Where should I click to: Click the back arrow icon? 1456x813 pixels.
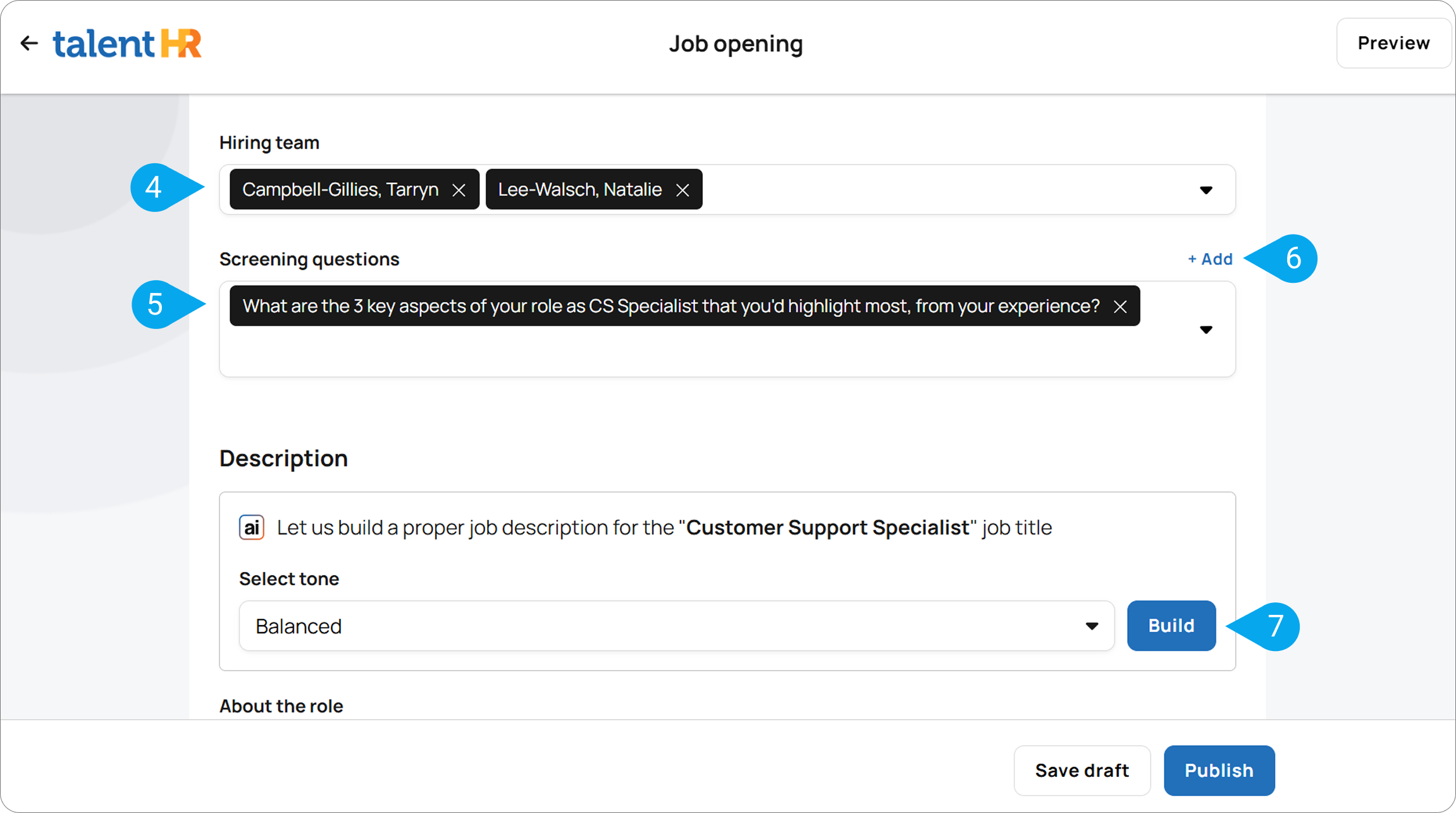[x=29, y=43]
